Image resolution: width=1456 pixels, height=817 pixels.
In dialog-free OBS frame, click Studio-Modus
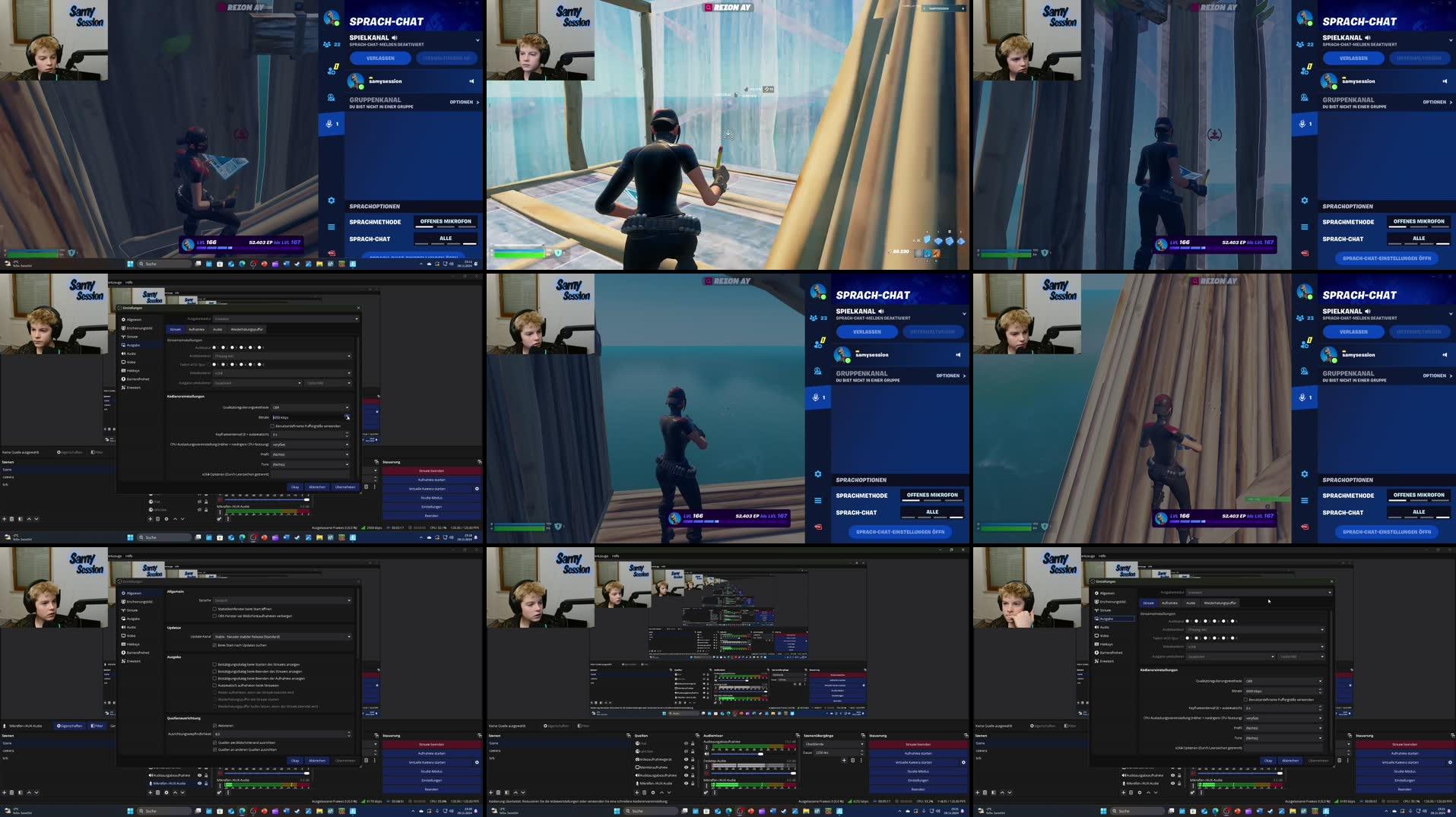(918, 771)
